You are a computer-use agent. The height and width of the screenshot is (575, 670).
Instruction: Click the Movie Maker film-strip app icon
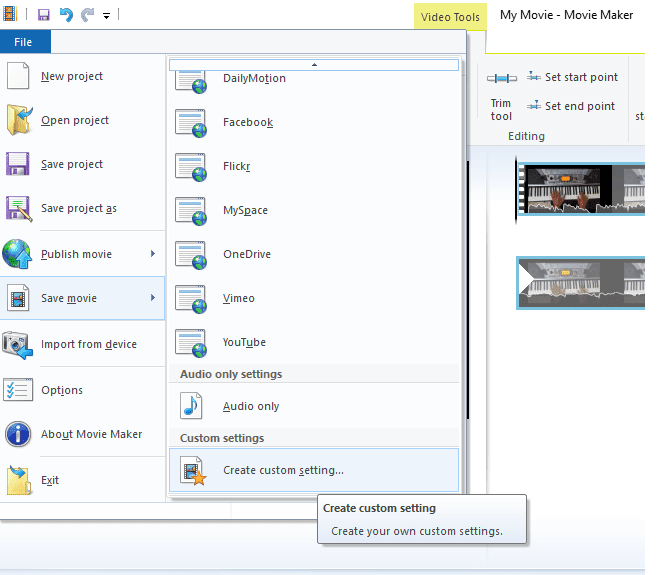(x=9, y=14)
